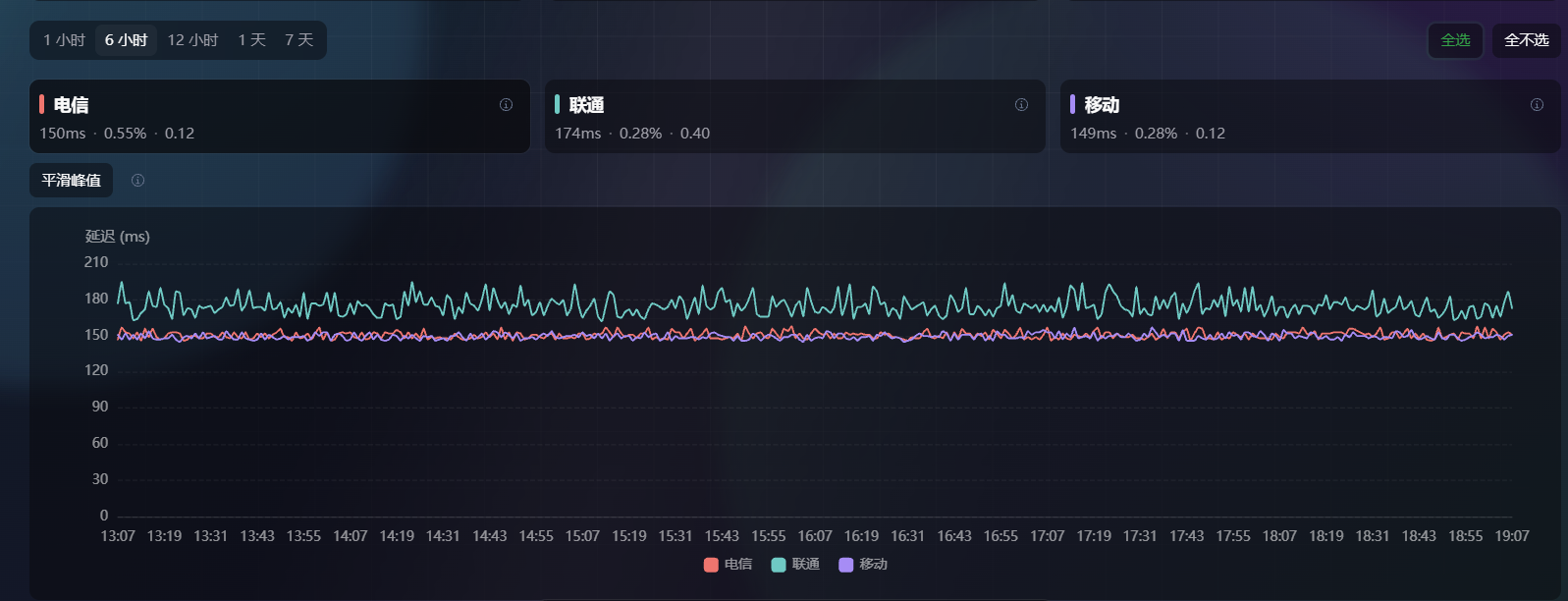Switch time range to 12 小时
The image size is (1568, 601).
tap(192, 40)
